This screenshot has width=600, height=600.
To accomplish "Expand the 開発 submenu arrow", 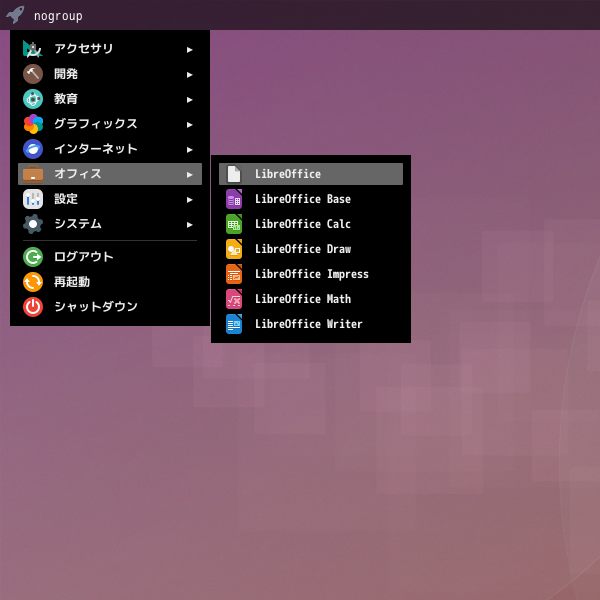I will pyautogui.click(x=189, y=75).
